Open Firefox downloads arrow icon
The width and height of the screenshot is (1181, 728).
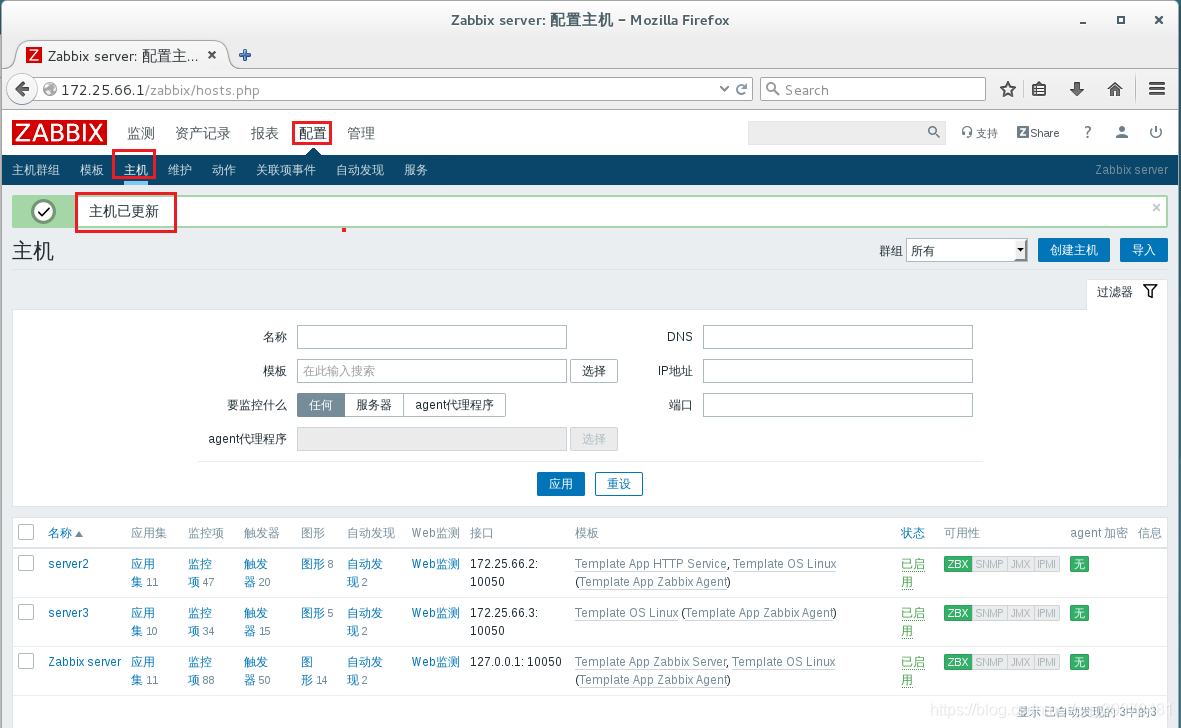click(1077, 90)
